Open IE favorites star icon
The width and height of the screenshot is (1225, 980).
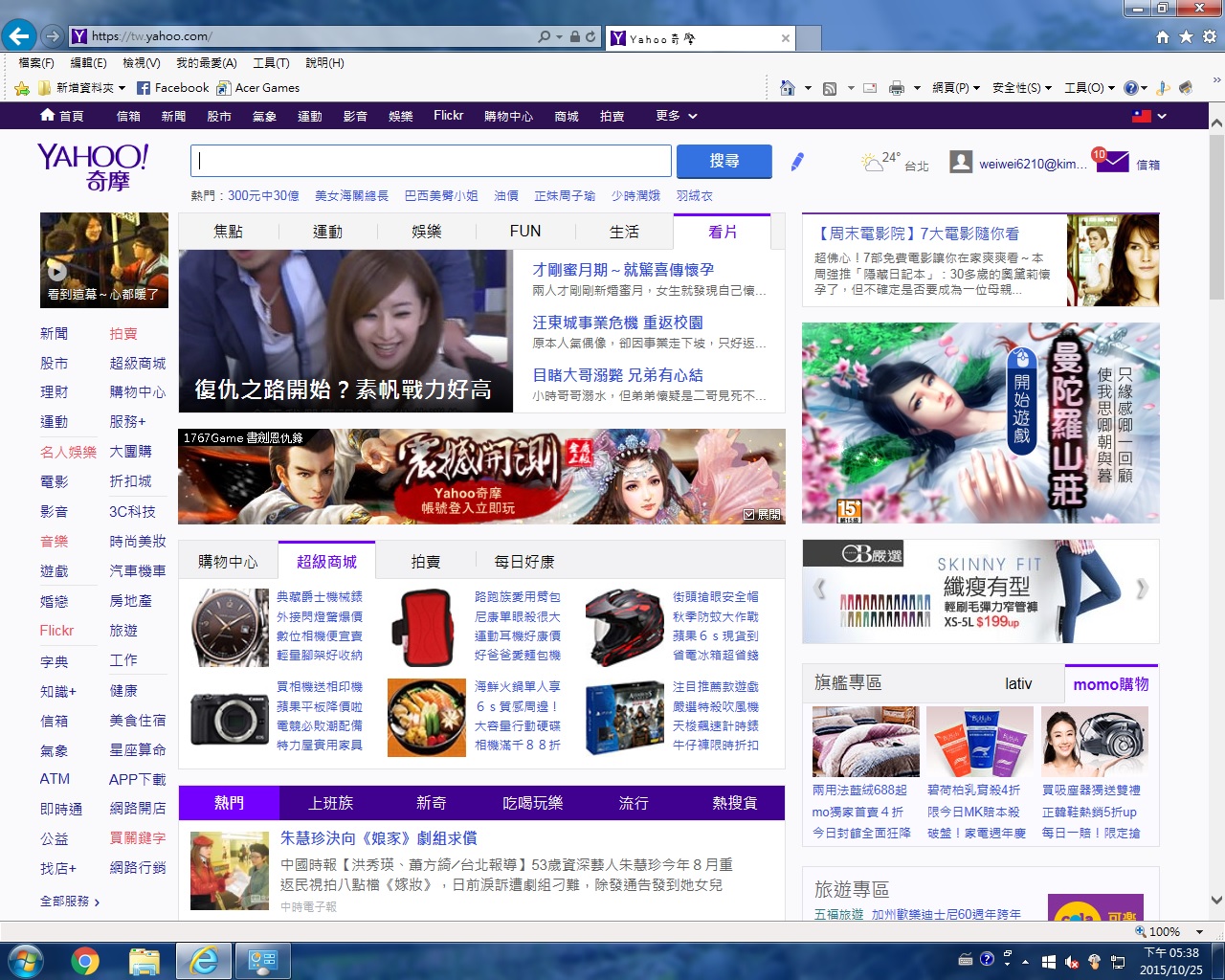1186,36
